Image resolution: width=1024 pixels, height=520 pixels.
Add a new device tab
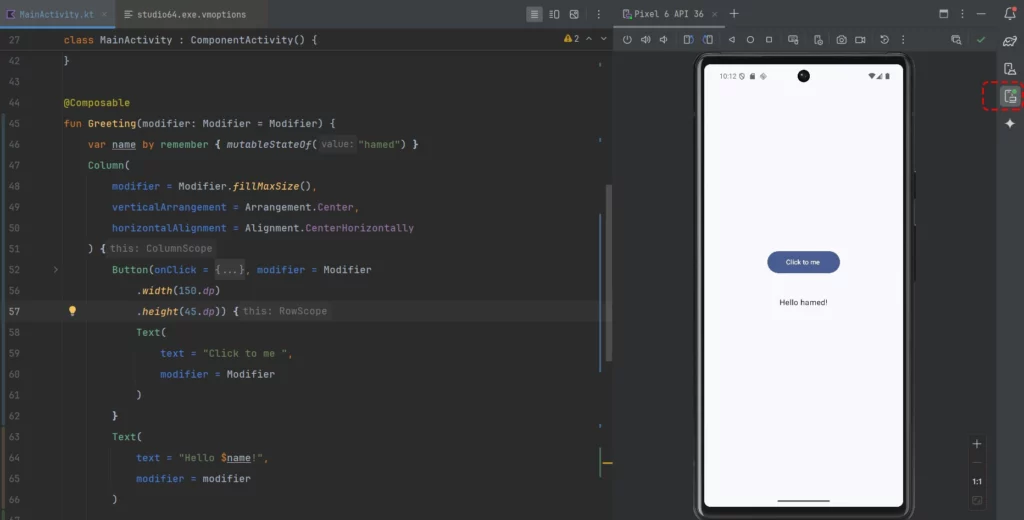734,14
